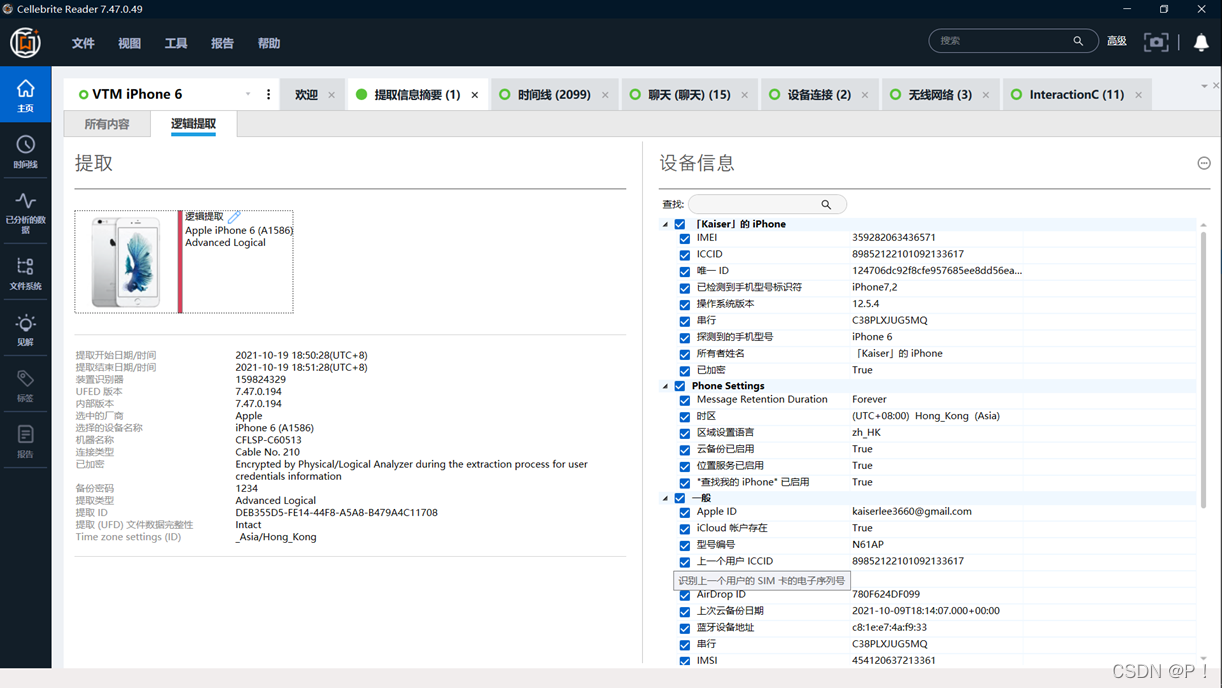Open the Home (主页) sidebar icon
Viewport: 1222px width, 688px height.
25,94
